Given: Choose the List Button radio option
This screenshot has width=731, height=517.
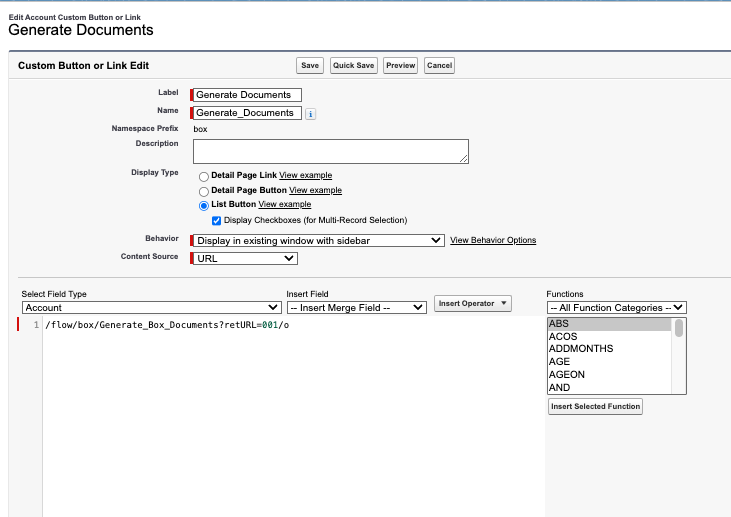Looking at the screenshot, I should point(204,205).
